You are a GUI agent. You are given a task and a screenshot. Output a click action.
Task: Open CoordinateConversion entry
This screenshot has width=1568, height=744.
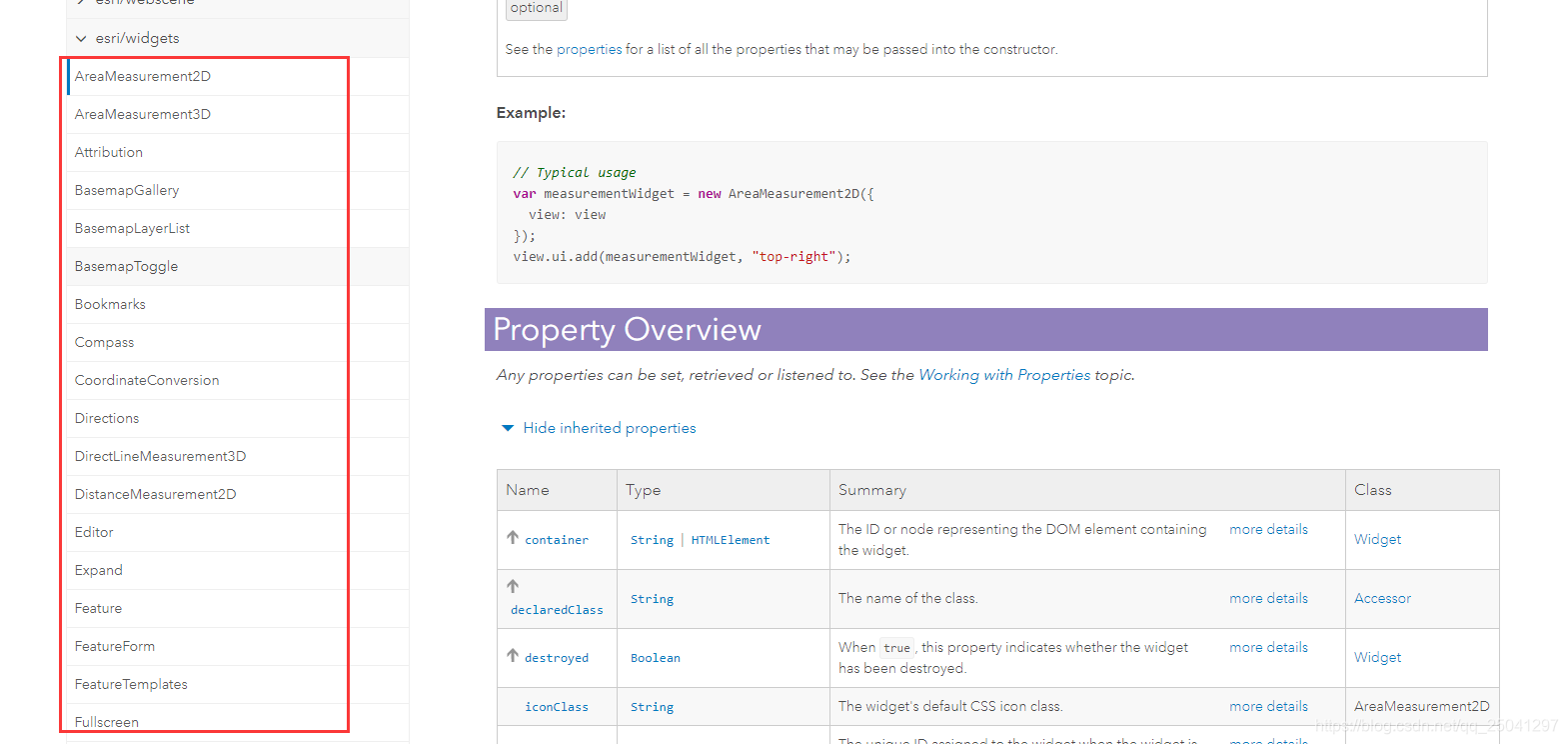coord(147,381)
